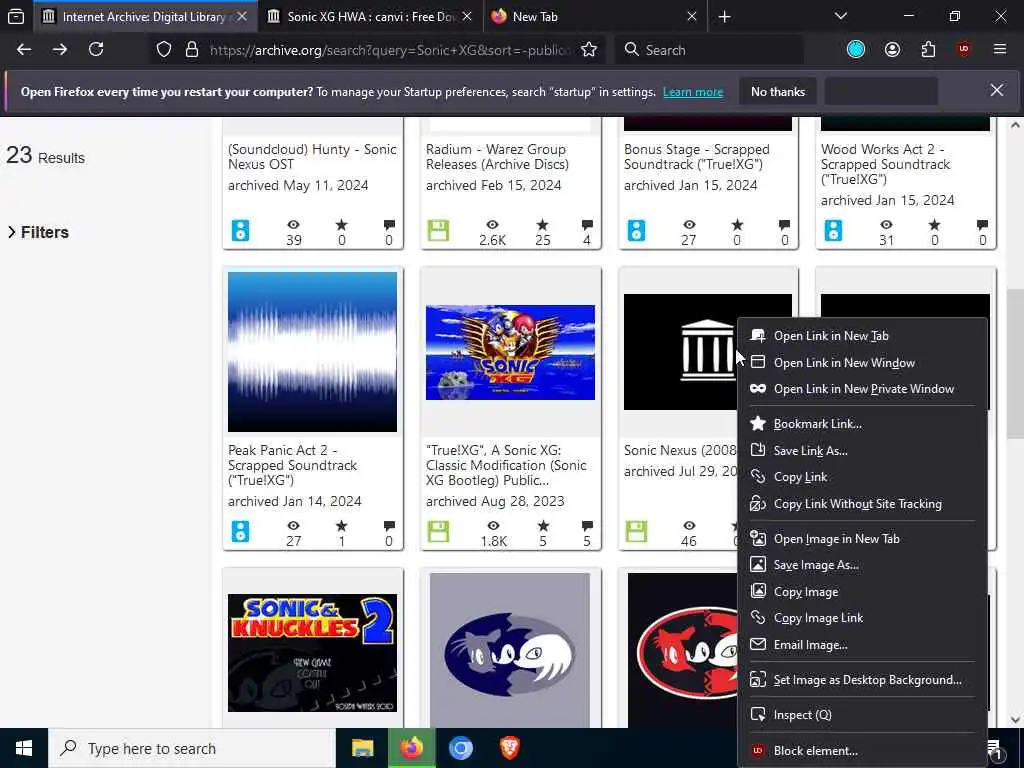This screenshot has width=1024, height=768.
Task: Click software floppy icon on Radium Warez card
Action: click(x=438, y=231)
